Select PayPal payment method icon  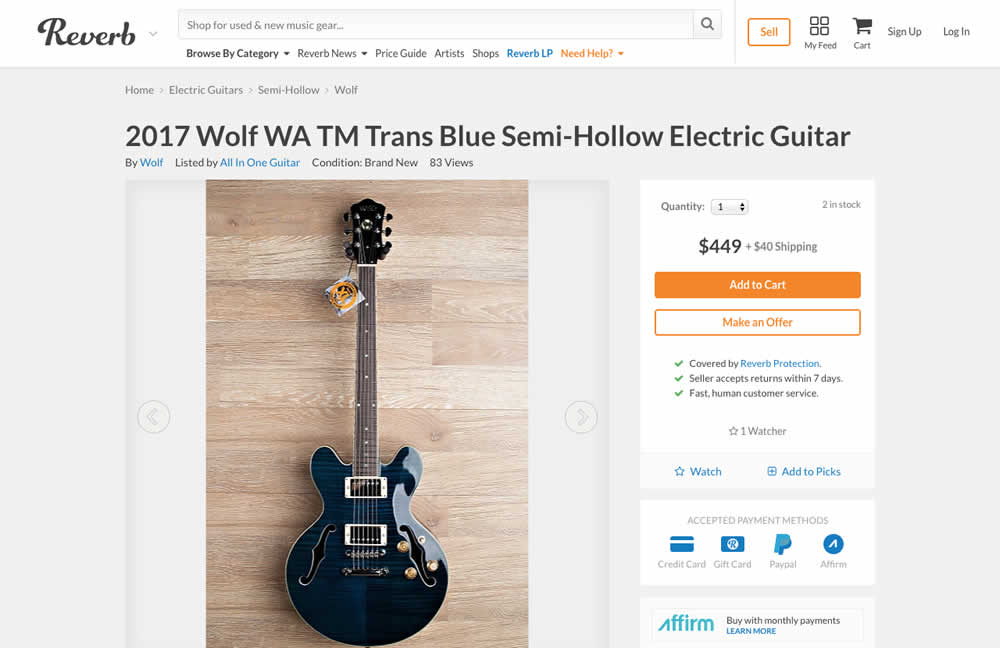pyautogui.click(x=783, y=544)
